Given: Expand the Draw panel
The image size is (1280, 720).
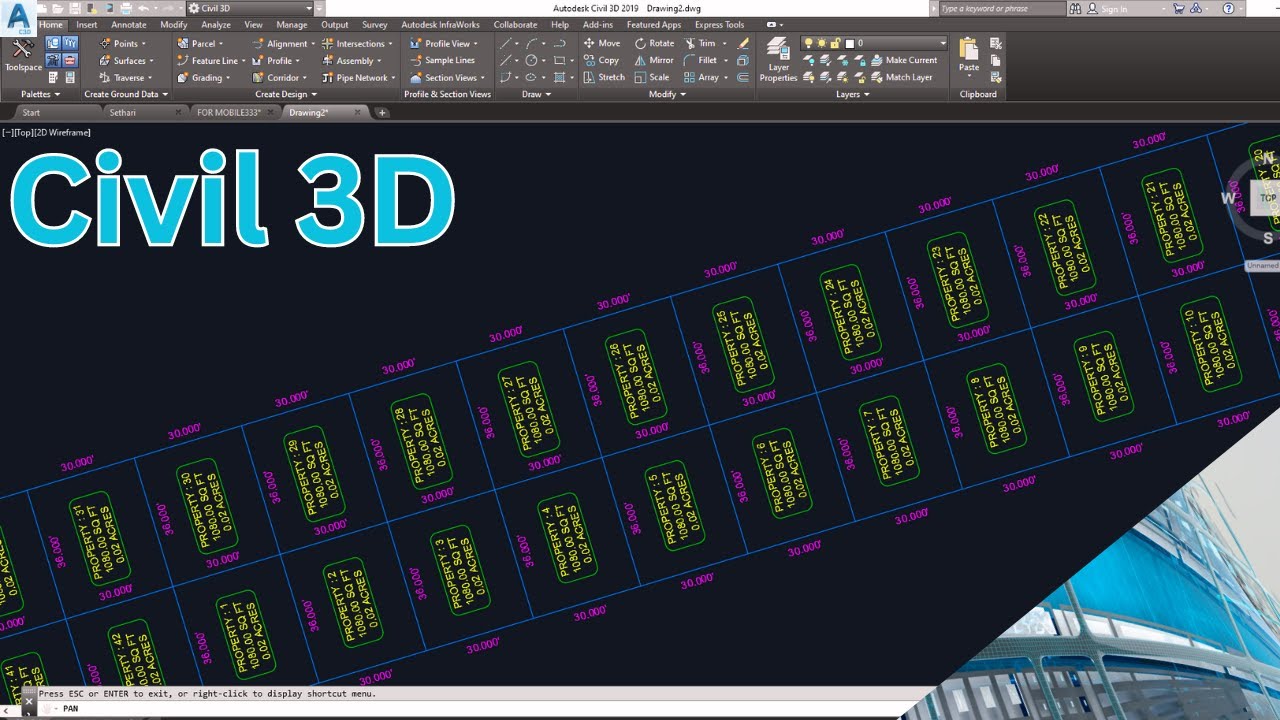Looking at the screenshot, I should [535, 94].
